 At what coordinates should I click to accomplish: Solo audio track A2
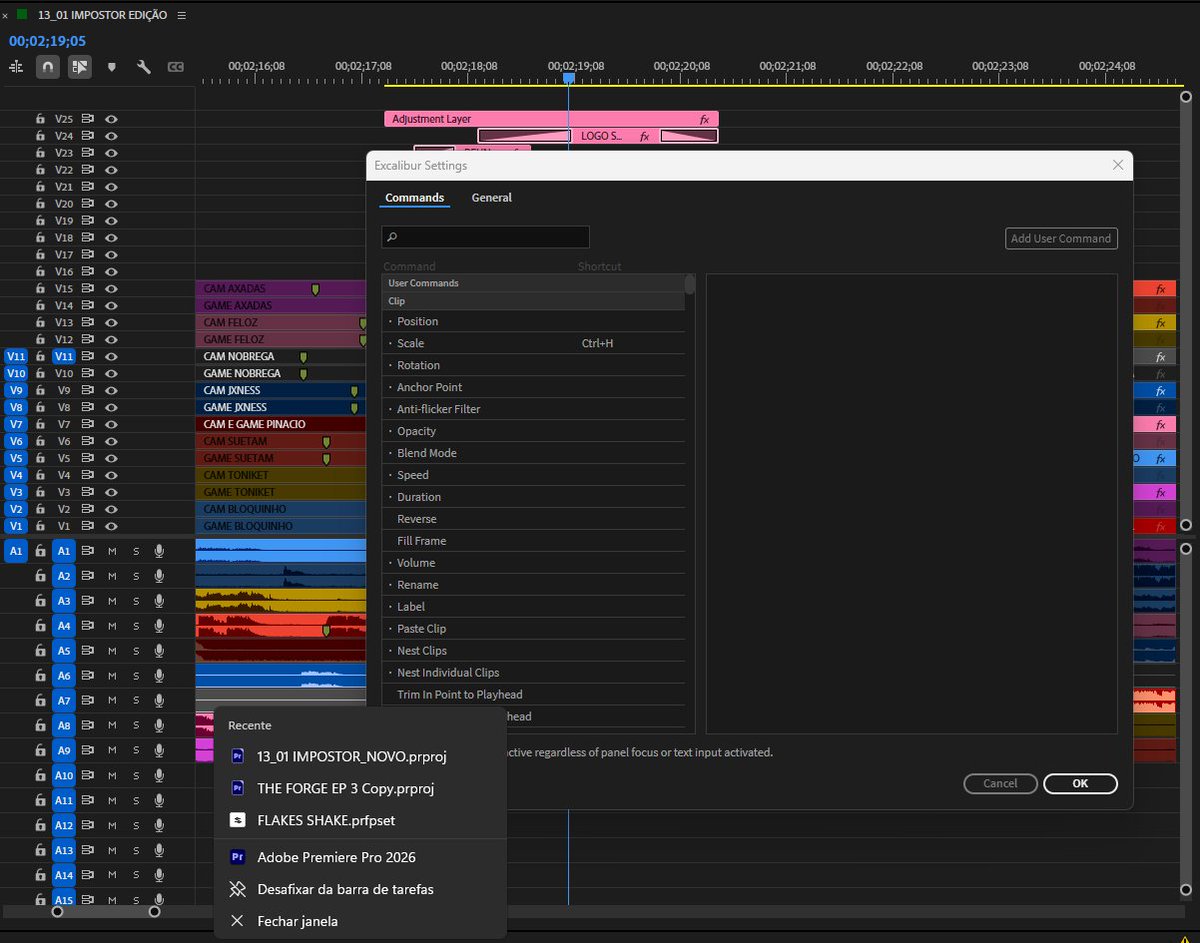click(x=136, y=576)
